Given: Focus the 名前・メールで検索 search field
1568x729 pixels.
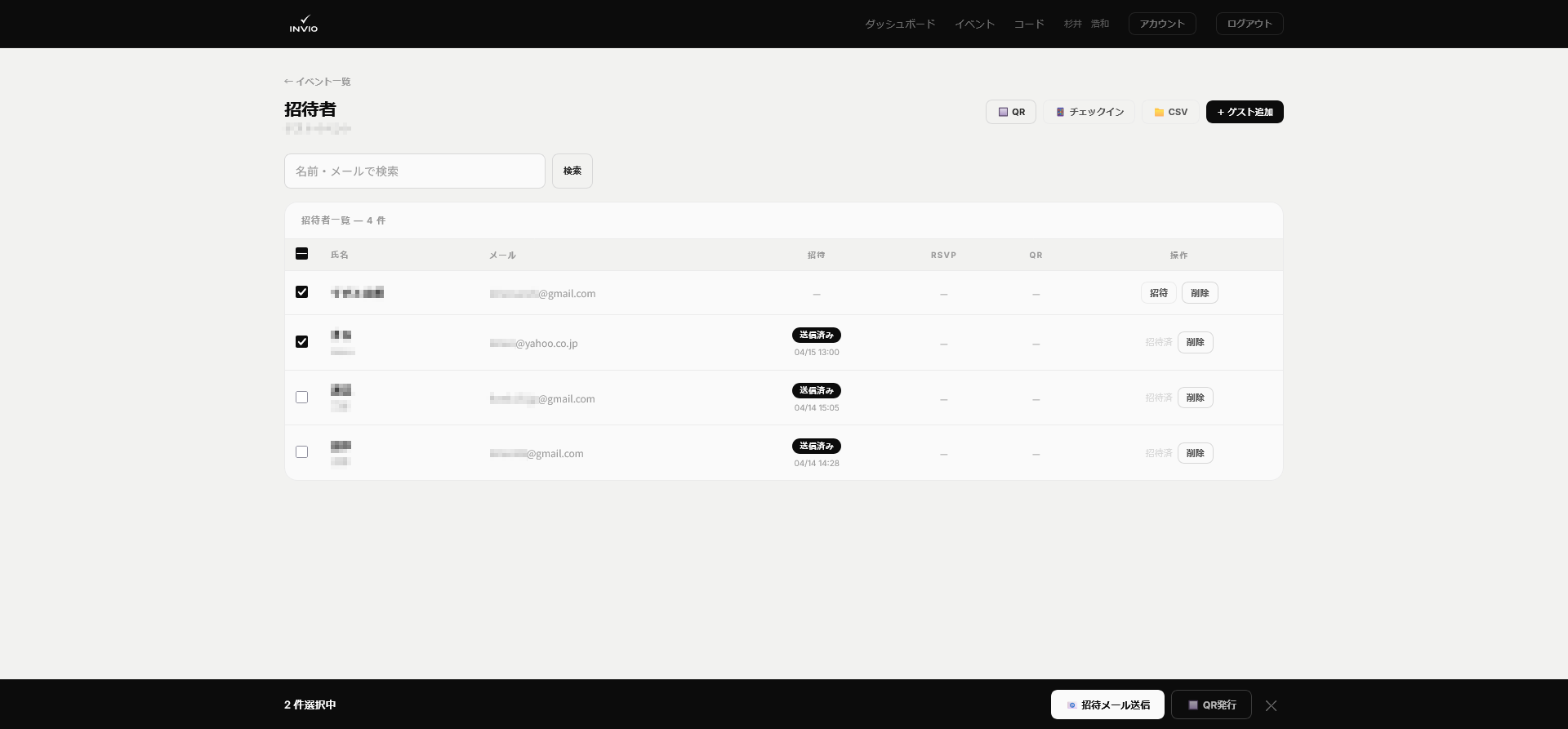Looking at the screenshot, I should [x=414, y=171].
